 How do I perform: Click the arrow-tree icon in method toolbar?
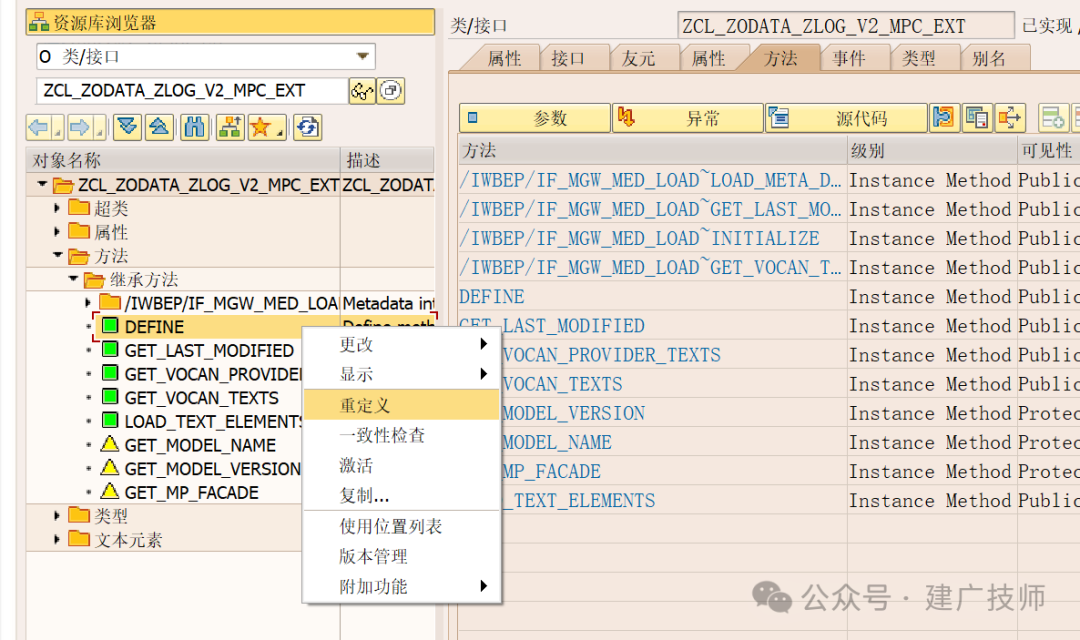(1010, 118)
